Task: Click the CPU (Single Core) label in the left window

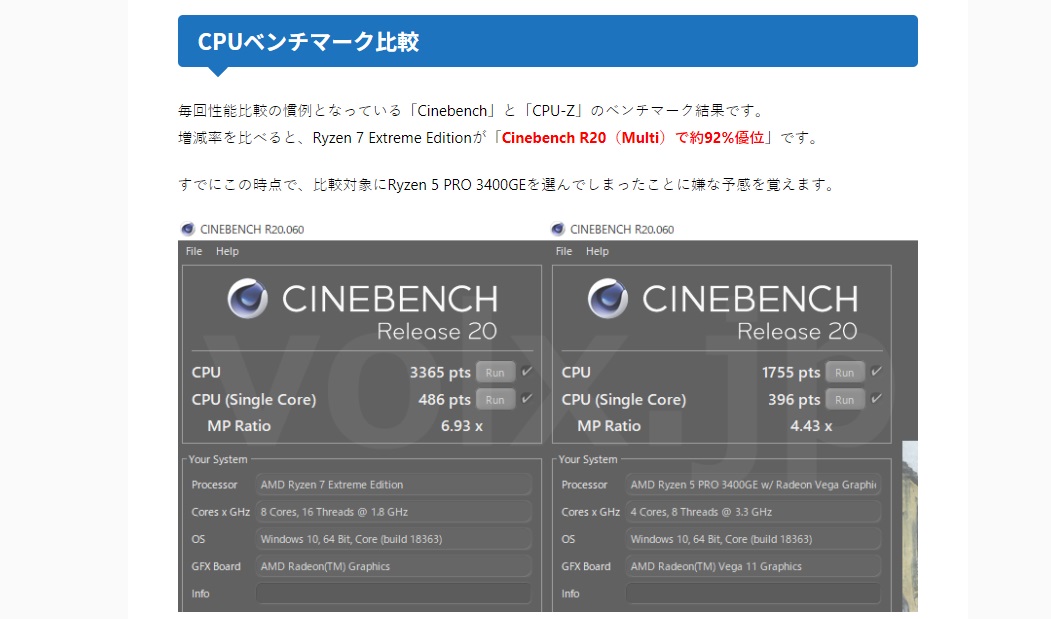Action: [x=253, y=400]
